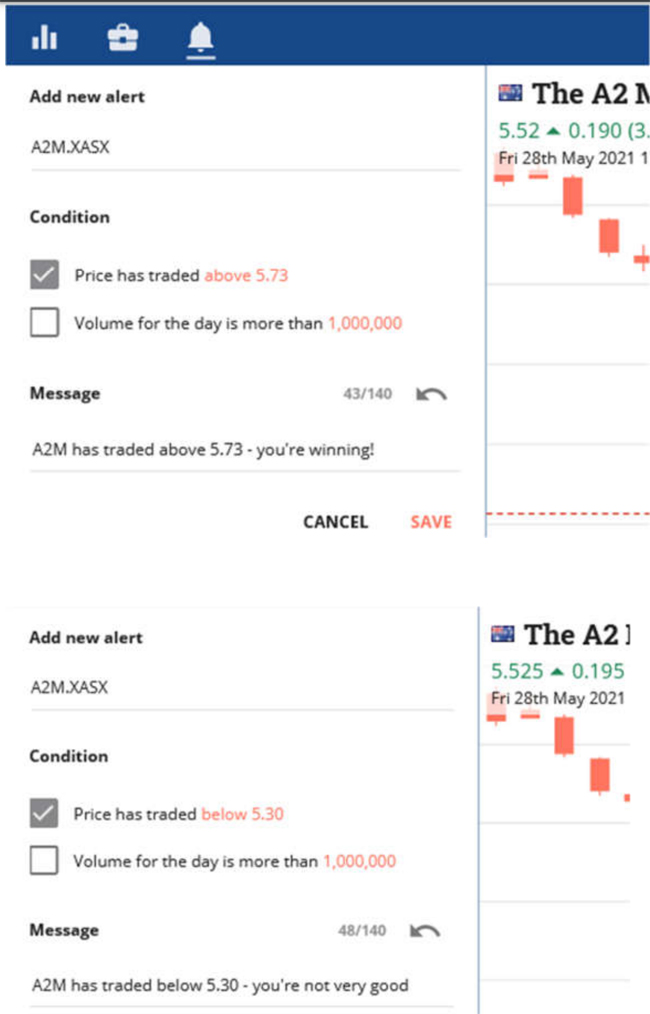Change the 'below 5.30' price condition

pos(243,814)
